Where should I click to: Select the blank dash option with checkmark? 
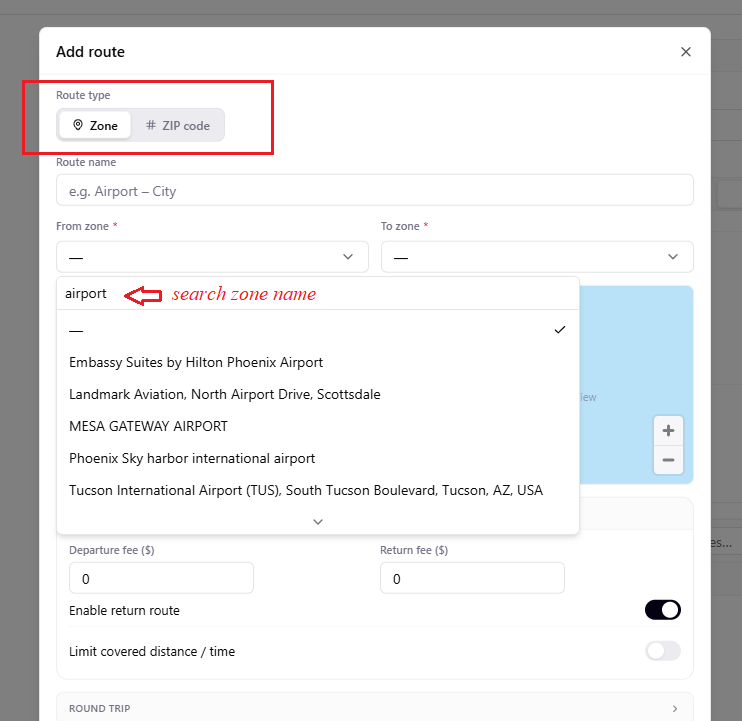point(318,330)
